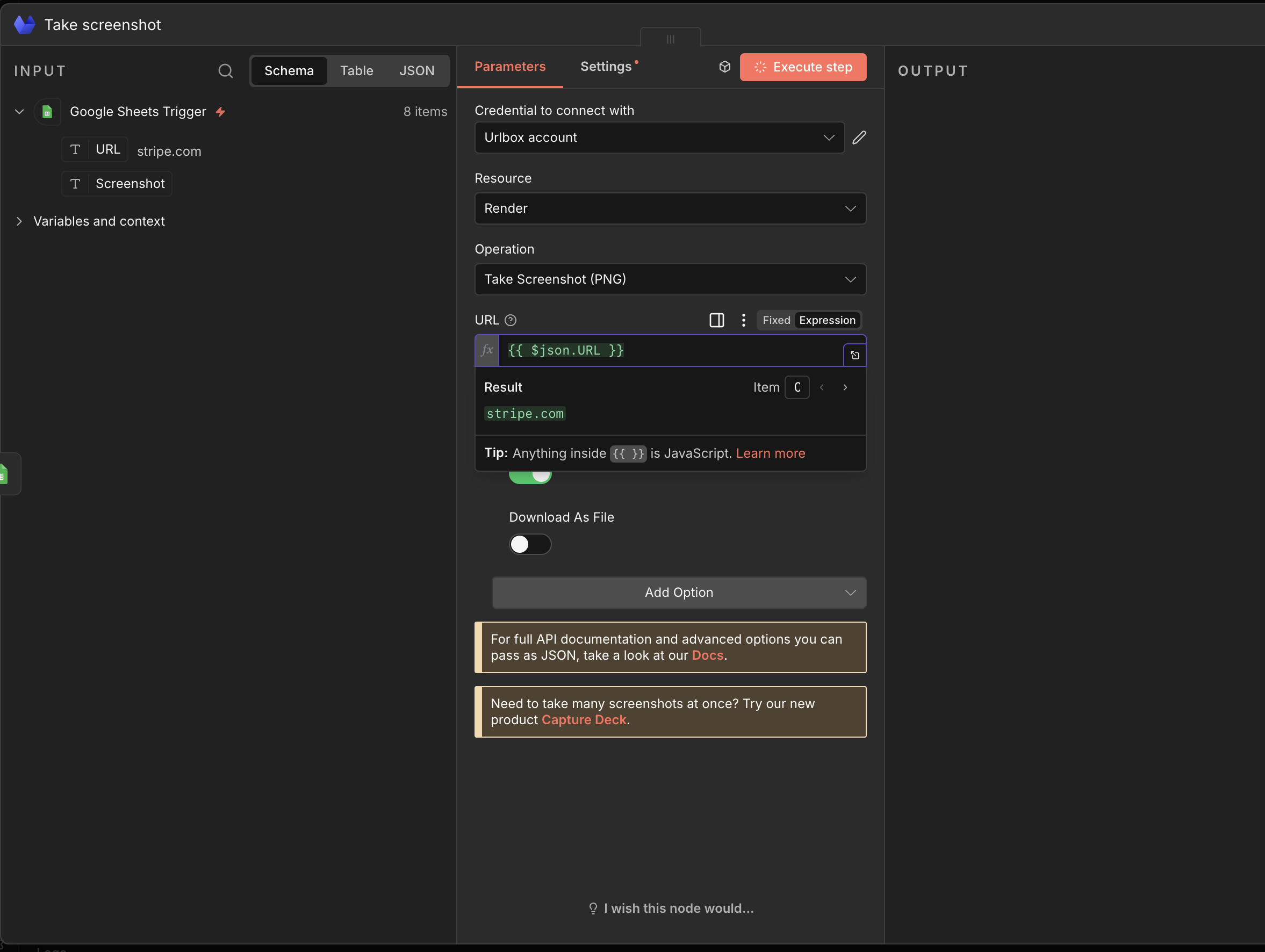Open the Settings tab of the node
This screenshot has width=1265, height=952.
pyautogui.click(x=606, y=66)
